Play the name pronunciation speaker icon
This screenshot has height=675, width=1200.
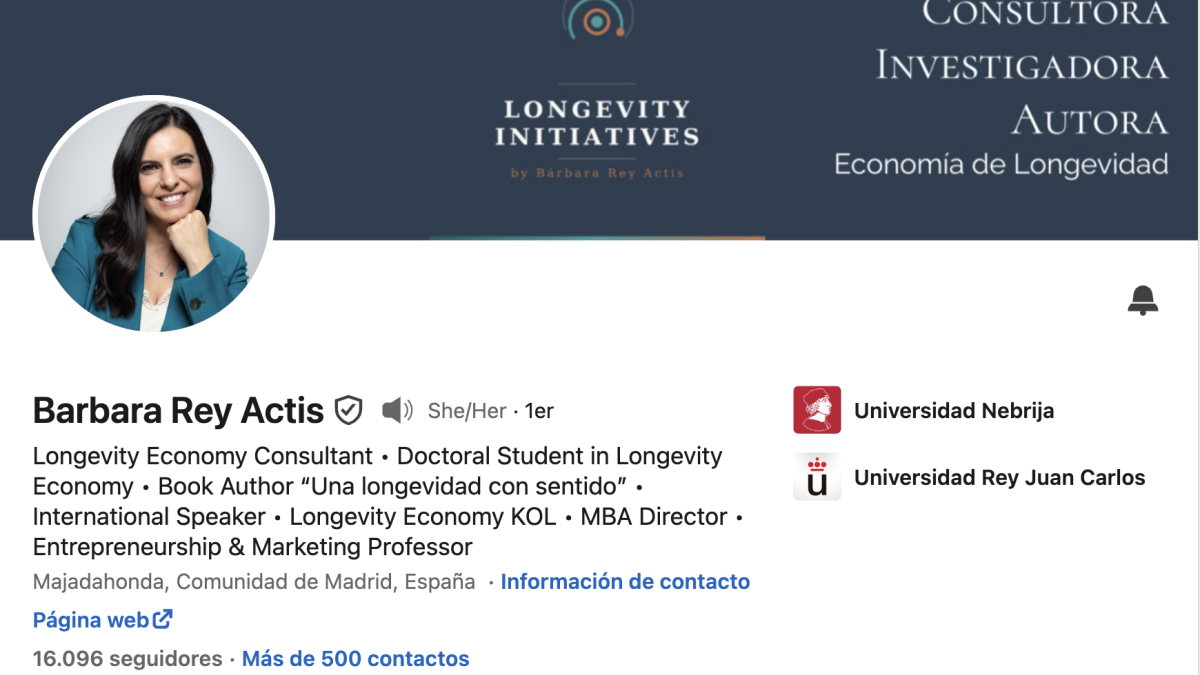click(x=397, y=410)
